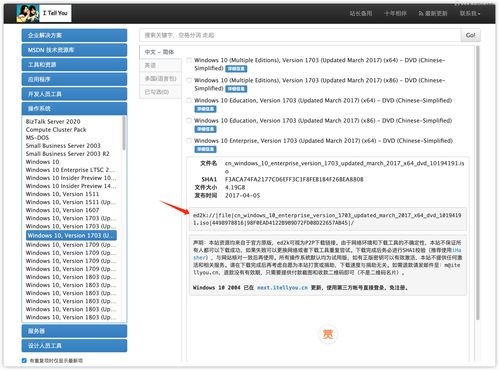Select Windows 10 Insider Preview 10... entry
The width and height of the screenshot is (499, 370).
coord(71,178)
